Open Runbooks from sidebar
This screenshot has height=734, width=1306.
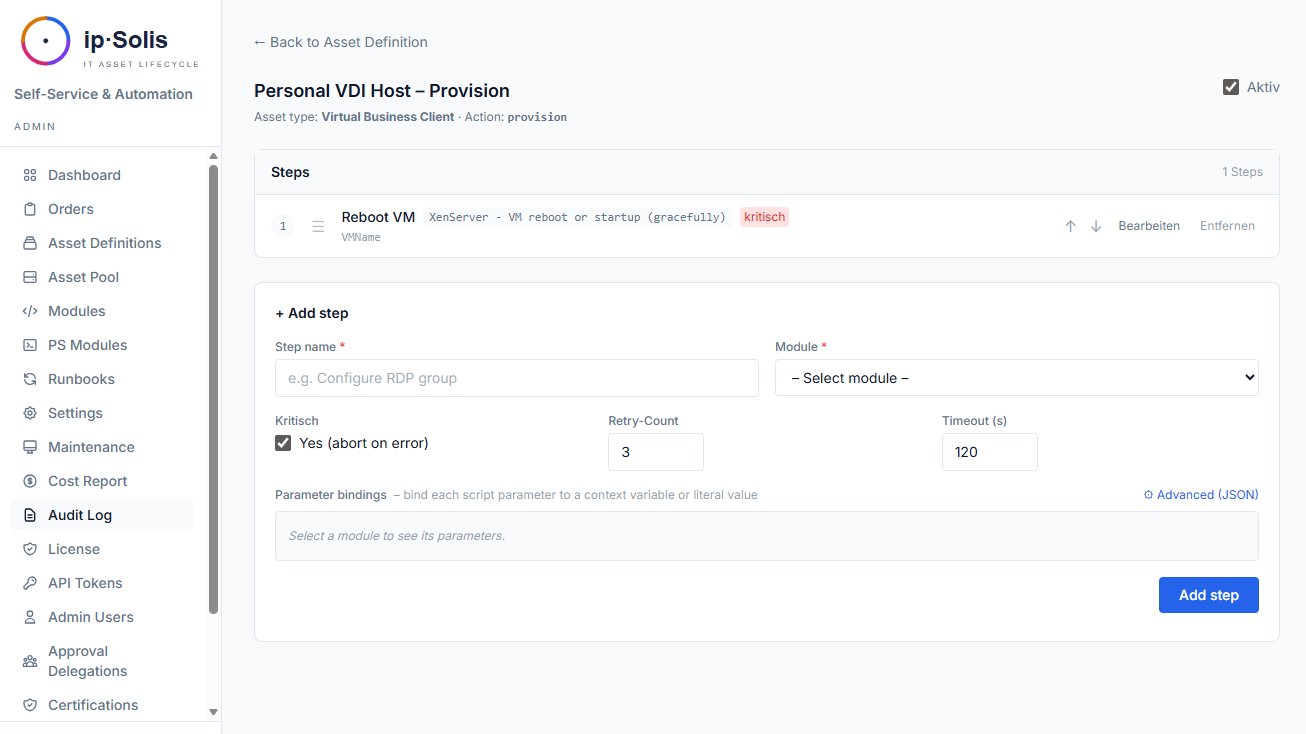(x=102, y=379)
